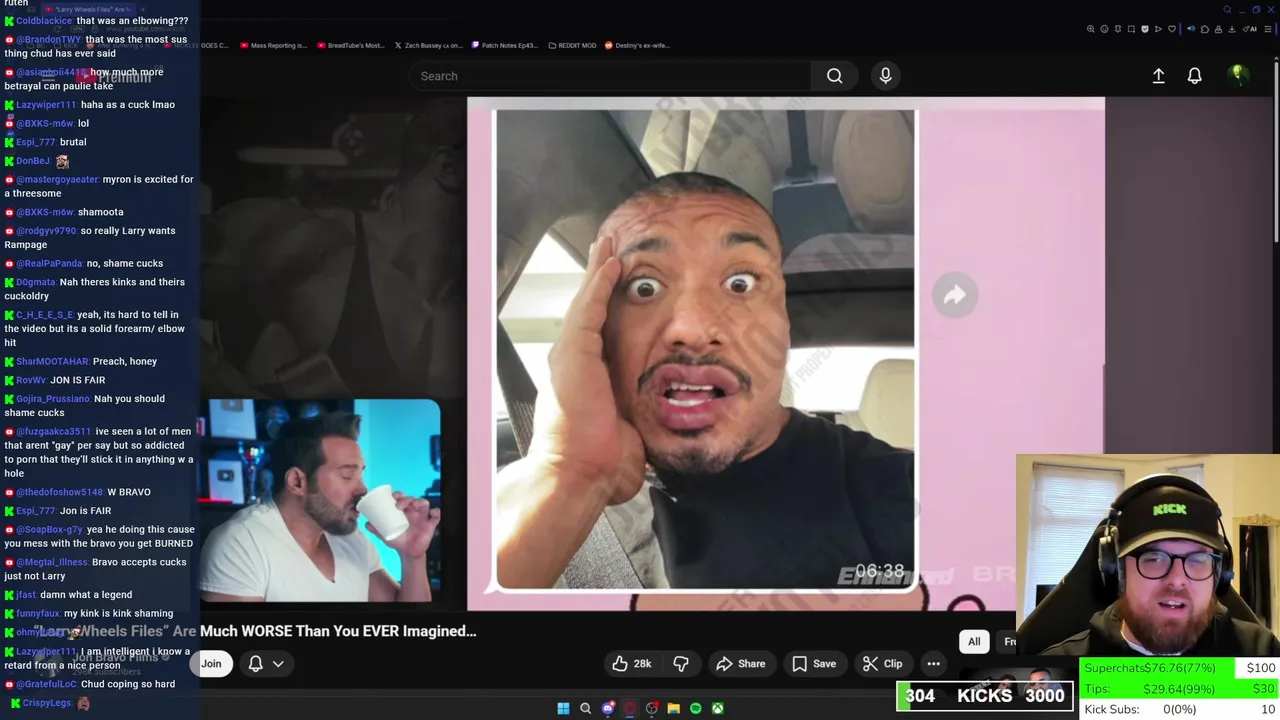Click chat username Lazywiper111 'haha as a cuck'

46,105
